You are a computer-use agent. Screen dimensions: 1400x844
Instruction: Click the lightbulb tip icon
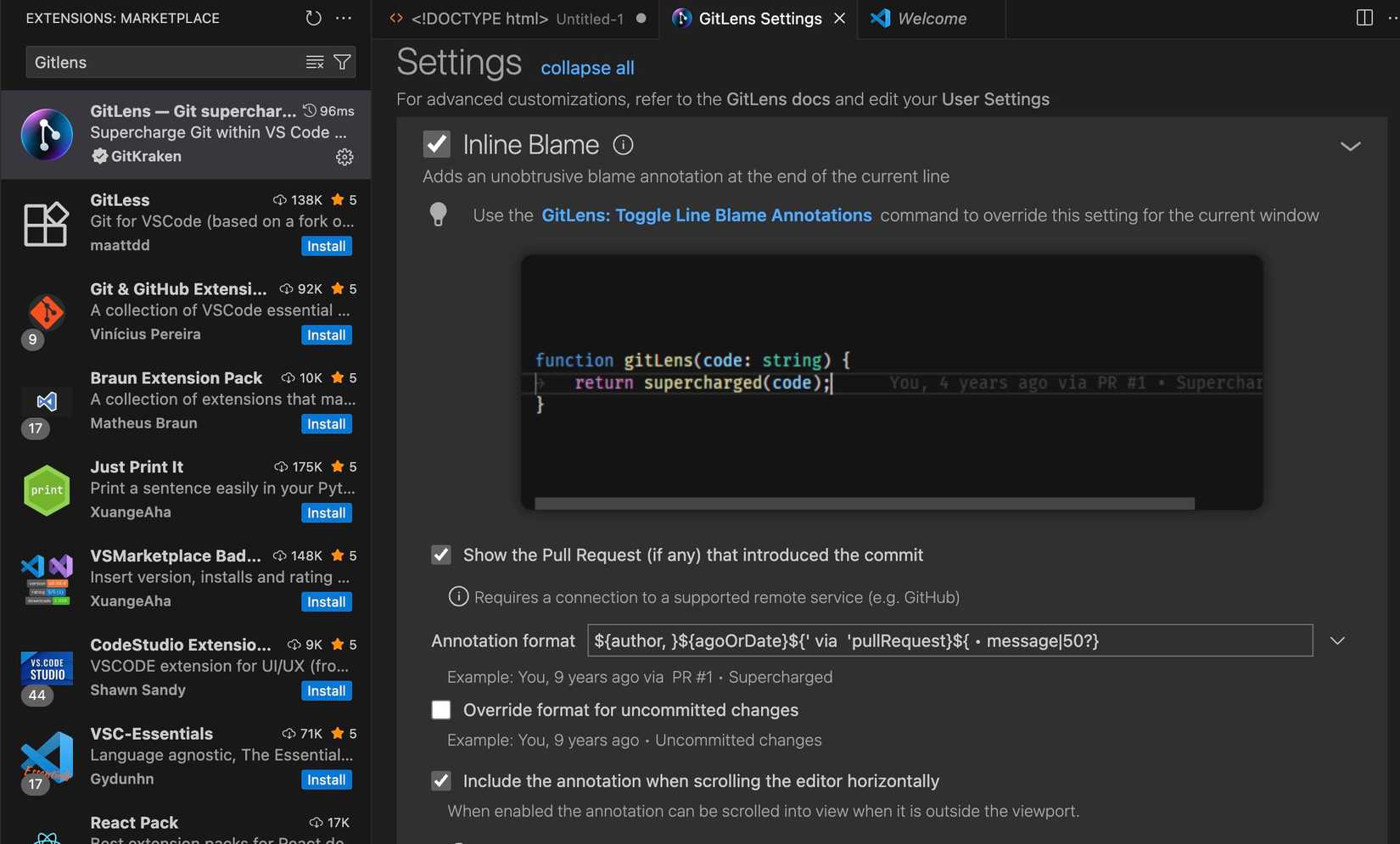click(439, 215)
